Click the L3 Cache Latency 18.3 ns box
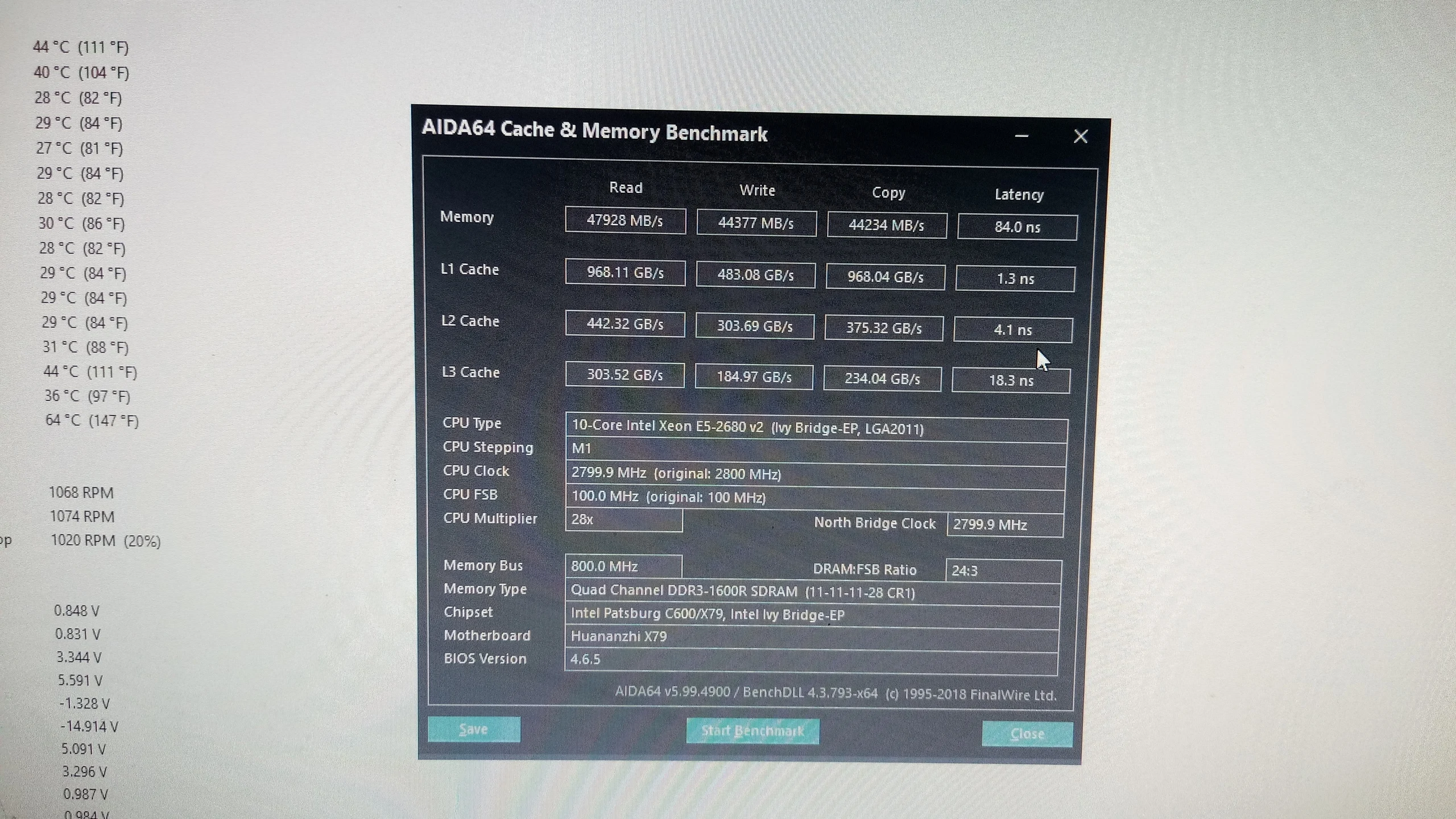Viewport: 1456px width, 819px height. [1011, 380]
